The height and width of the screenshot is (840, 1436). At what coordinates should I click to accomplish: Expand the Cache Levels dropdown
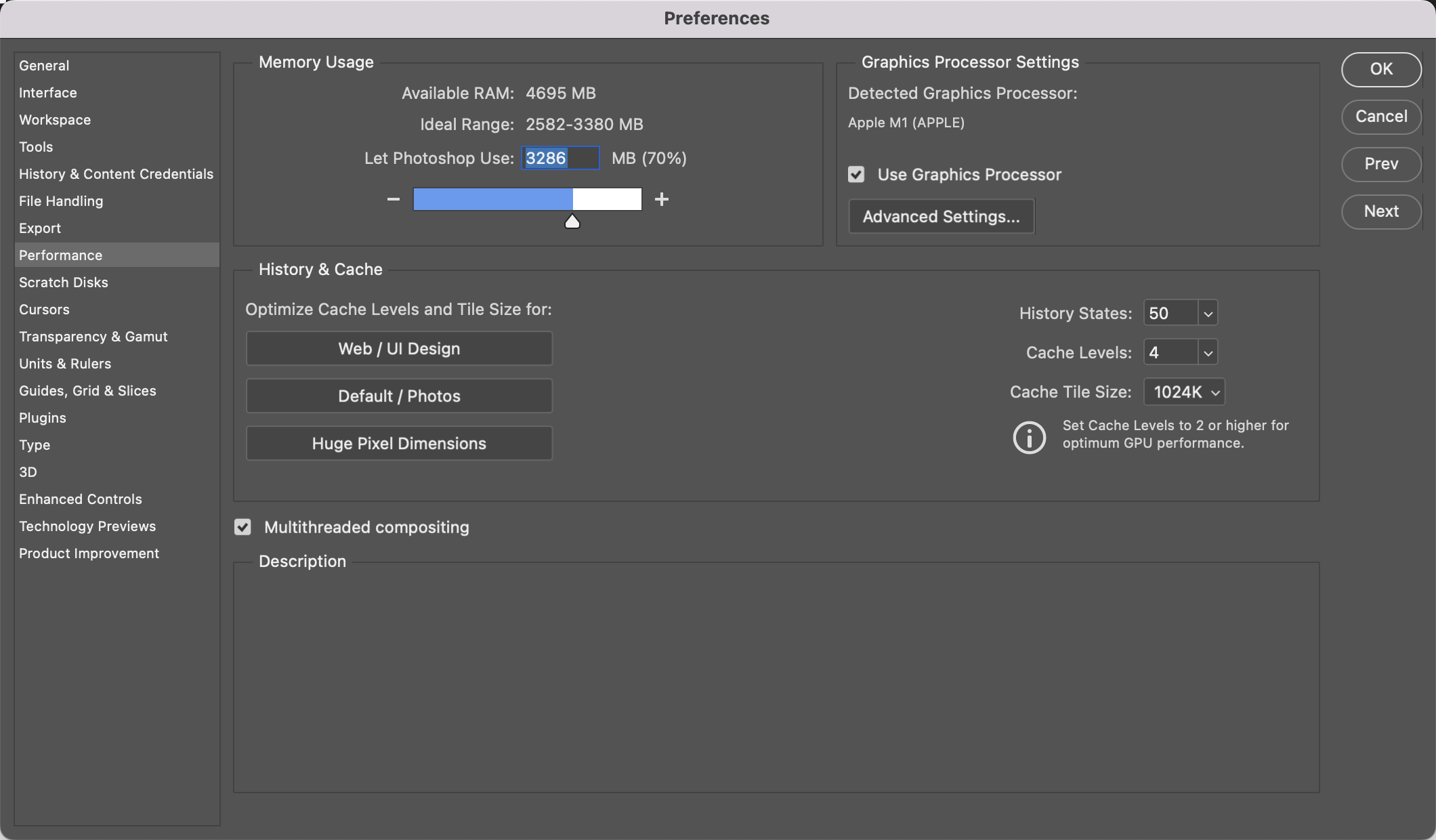[1208, 353]
